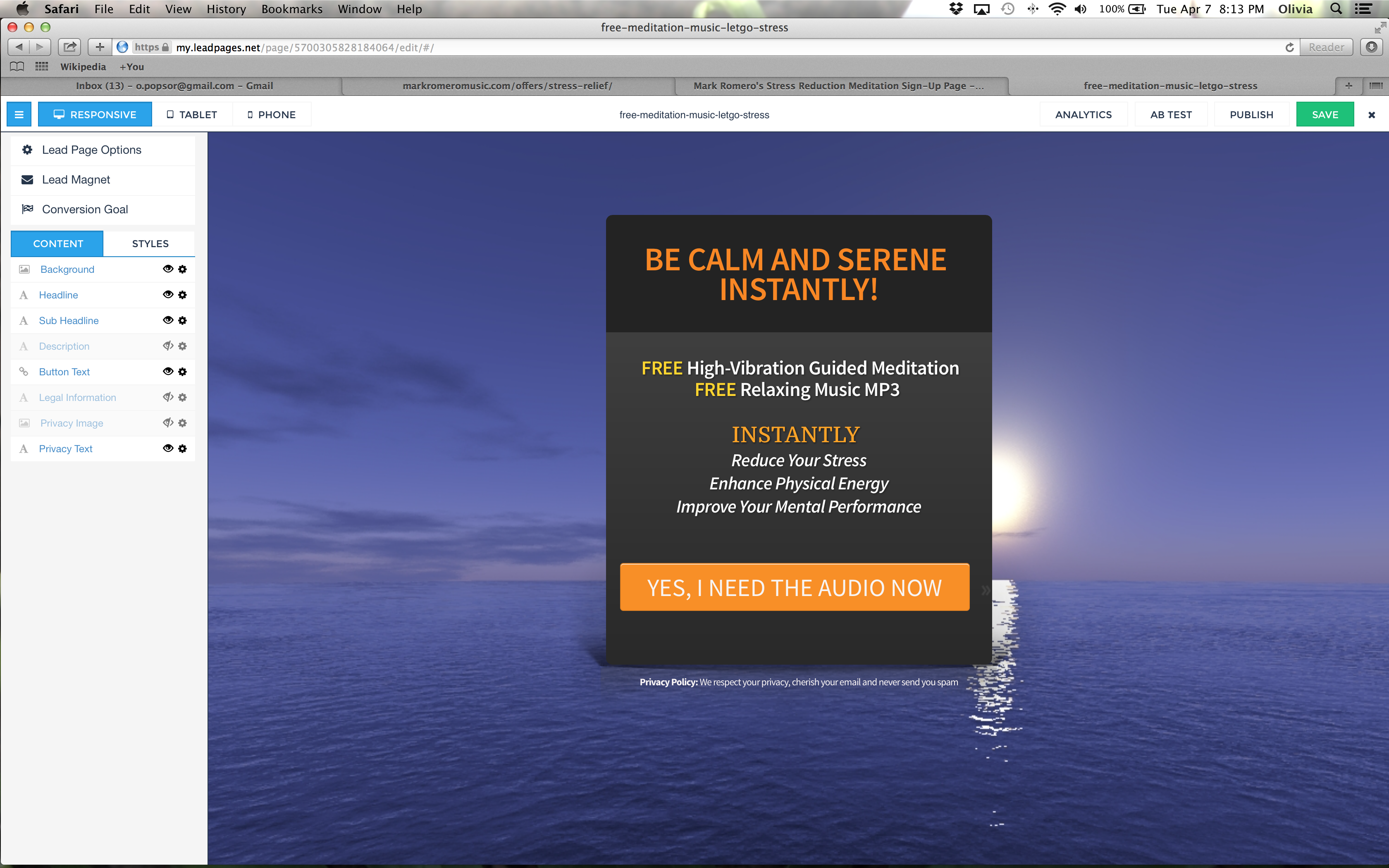Select the RESPONSIVE preview mode
Viewport: 1389px width, 868px height.
[95, 114]
